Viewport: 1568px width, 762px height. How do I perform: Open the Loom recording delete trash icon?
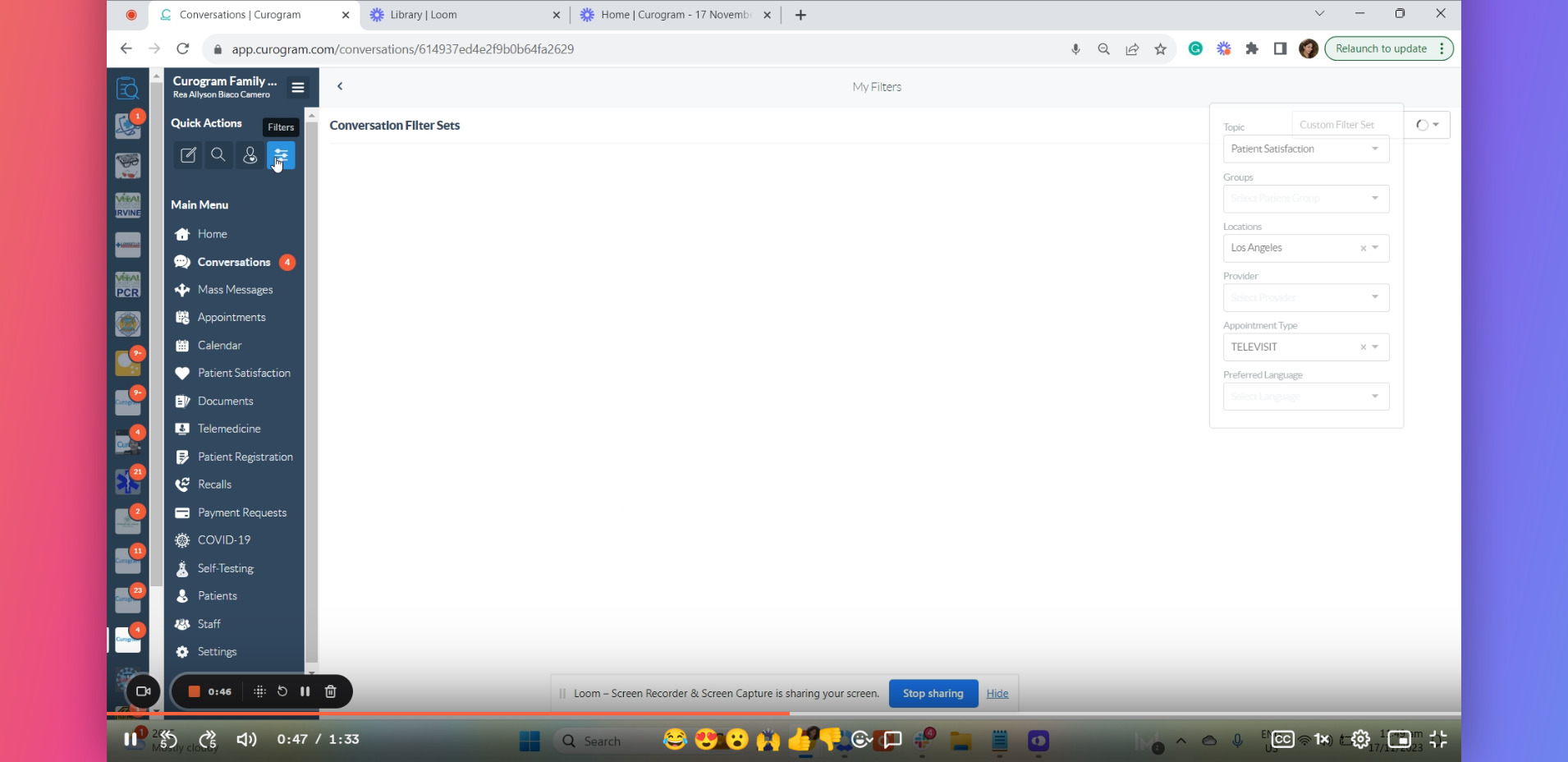(x=331, y=691)
